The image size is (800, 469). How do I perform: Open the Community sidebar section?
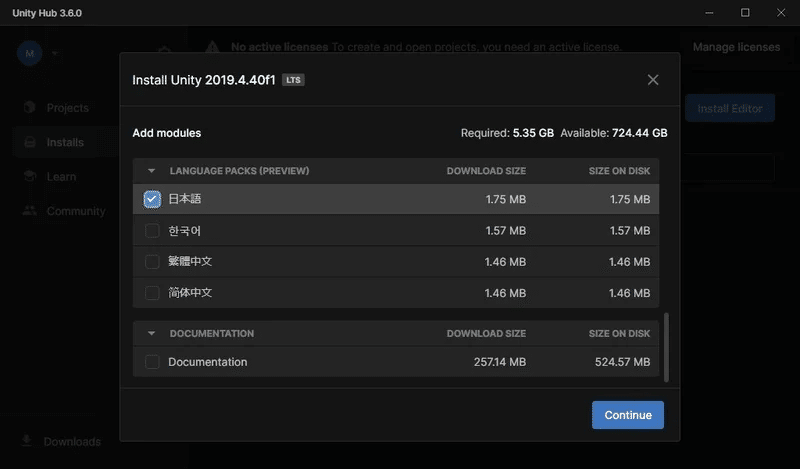[76, 211]
